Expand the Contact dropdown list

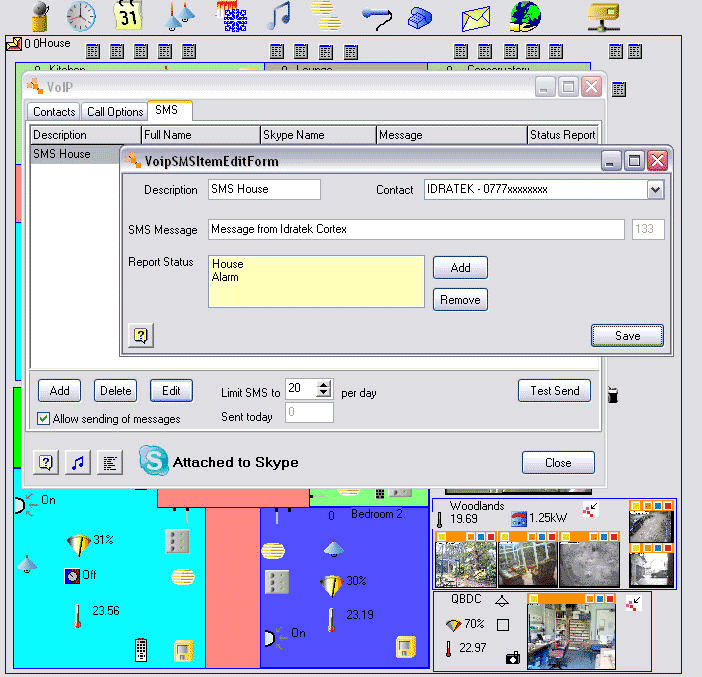pyautogui.click(x=655, y=189)
